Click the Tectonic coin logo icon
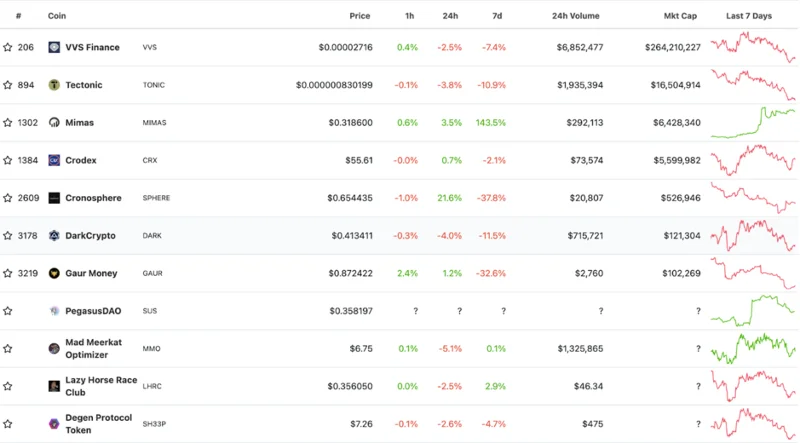Image resolution: width=800 pixels, height=443 pixels. pos(54,85)
